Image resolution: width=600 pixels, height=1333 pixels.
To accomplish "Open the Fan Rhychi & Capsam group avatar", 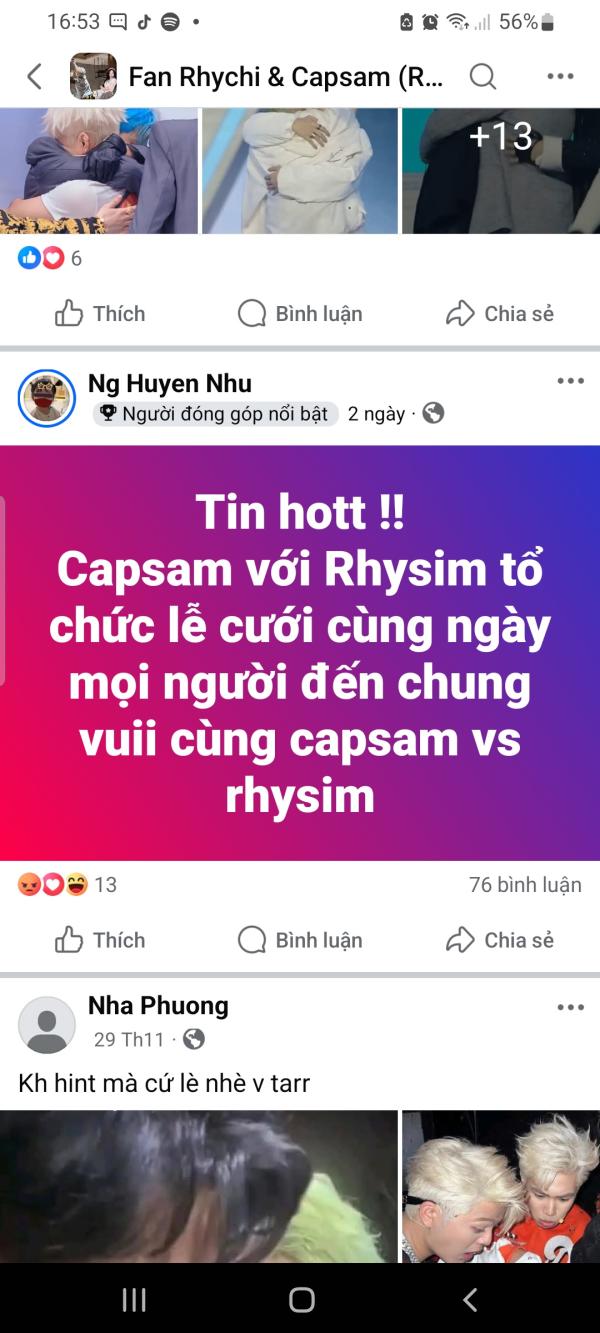I will (93, 76).
